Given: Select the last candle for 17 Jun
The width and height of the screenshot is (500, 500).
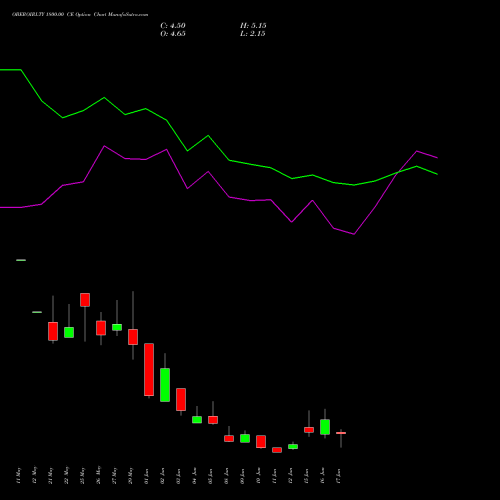Looking at the screenshot, I should 341,433.
